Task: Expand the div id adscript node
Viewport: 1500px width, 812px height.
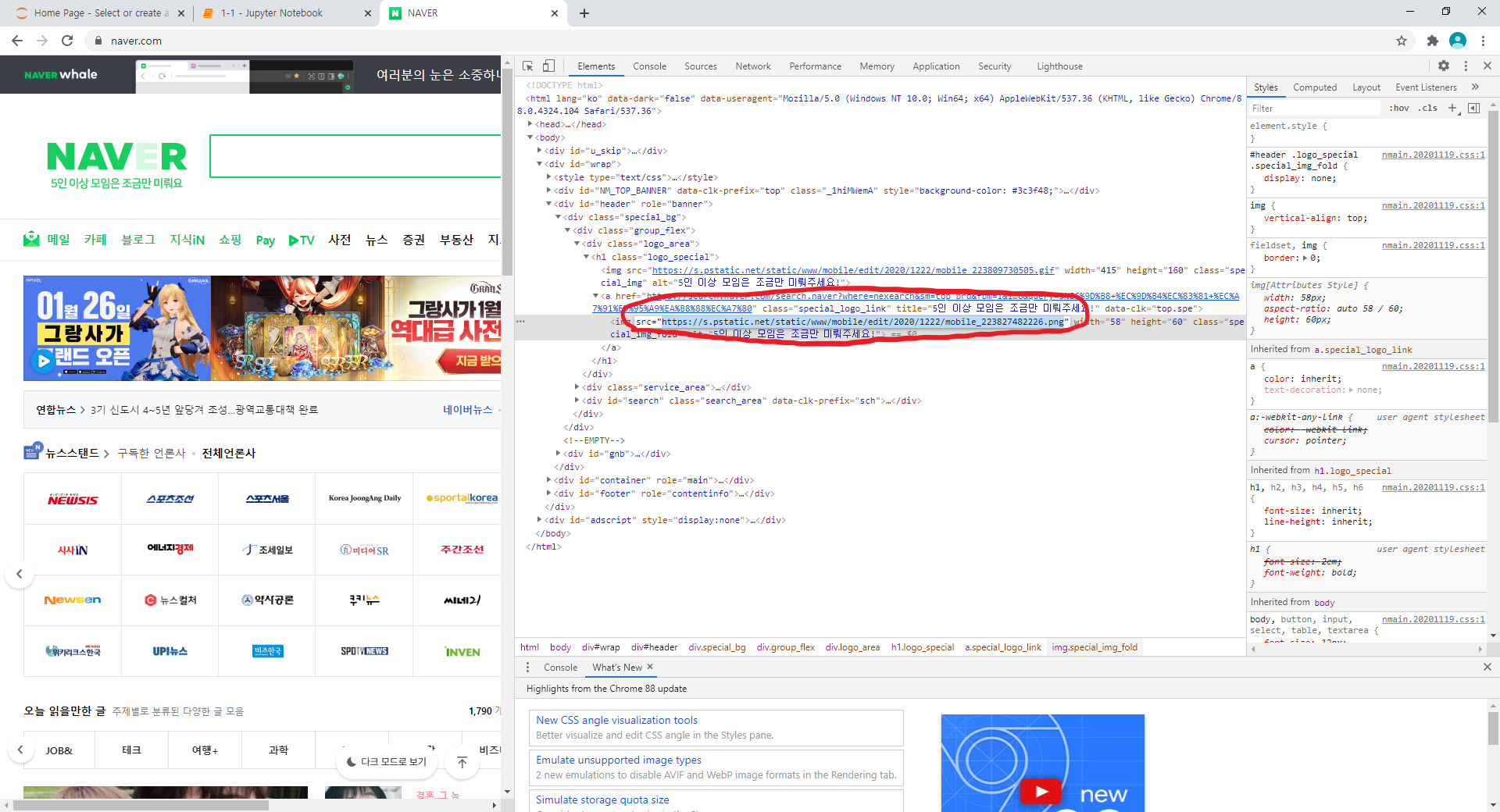Action: (x=540, y=520)
